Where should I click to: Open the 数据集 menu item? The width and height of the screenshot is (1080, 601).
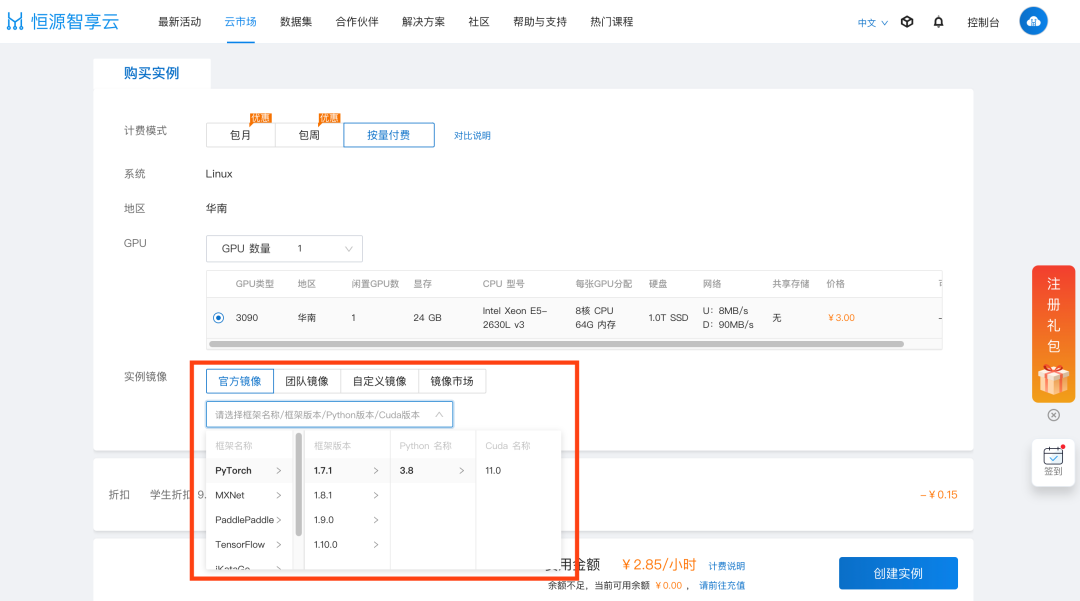pos(296,22)
